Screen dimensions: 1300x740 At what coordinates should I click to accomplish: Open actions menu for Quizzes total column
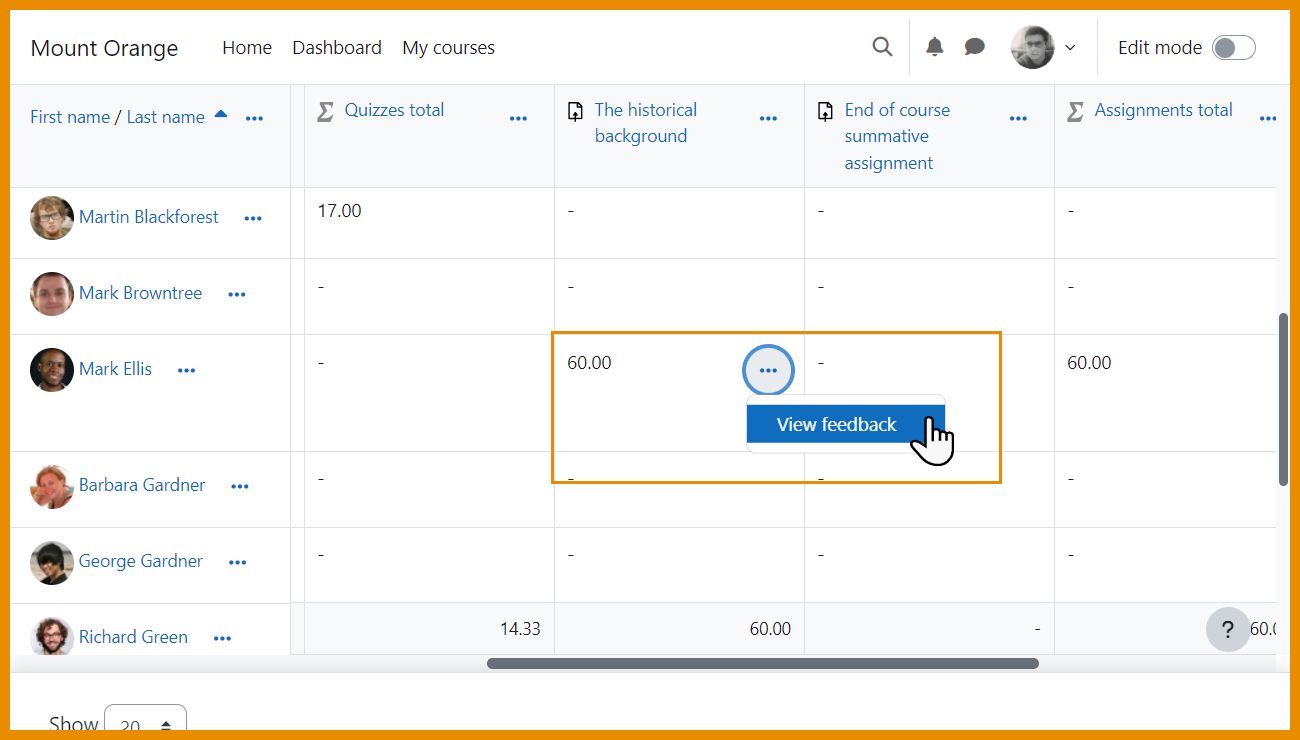(518, 118)
